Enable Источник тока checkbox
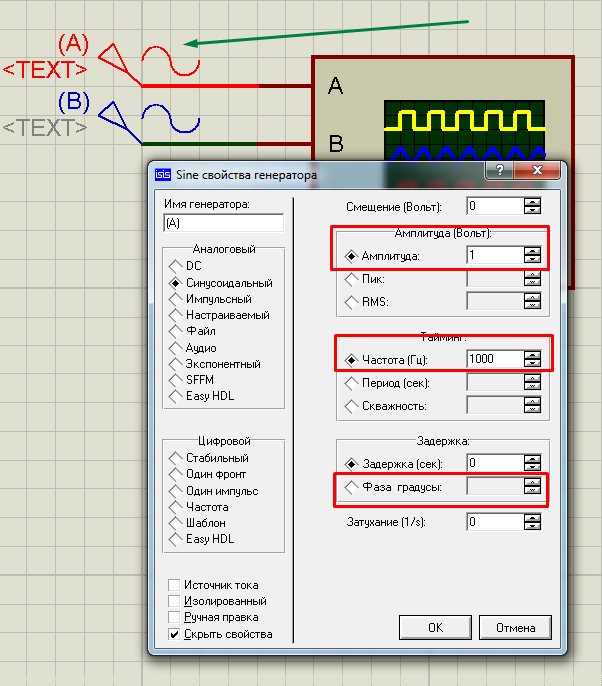Viewport: 602px width, 686px height. coord(174,585)
